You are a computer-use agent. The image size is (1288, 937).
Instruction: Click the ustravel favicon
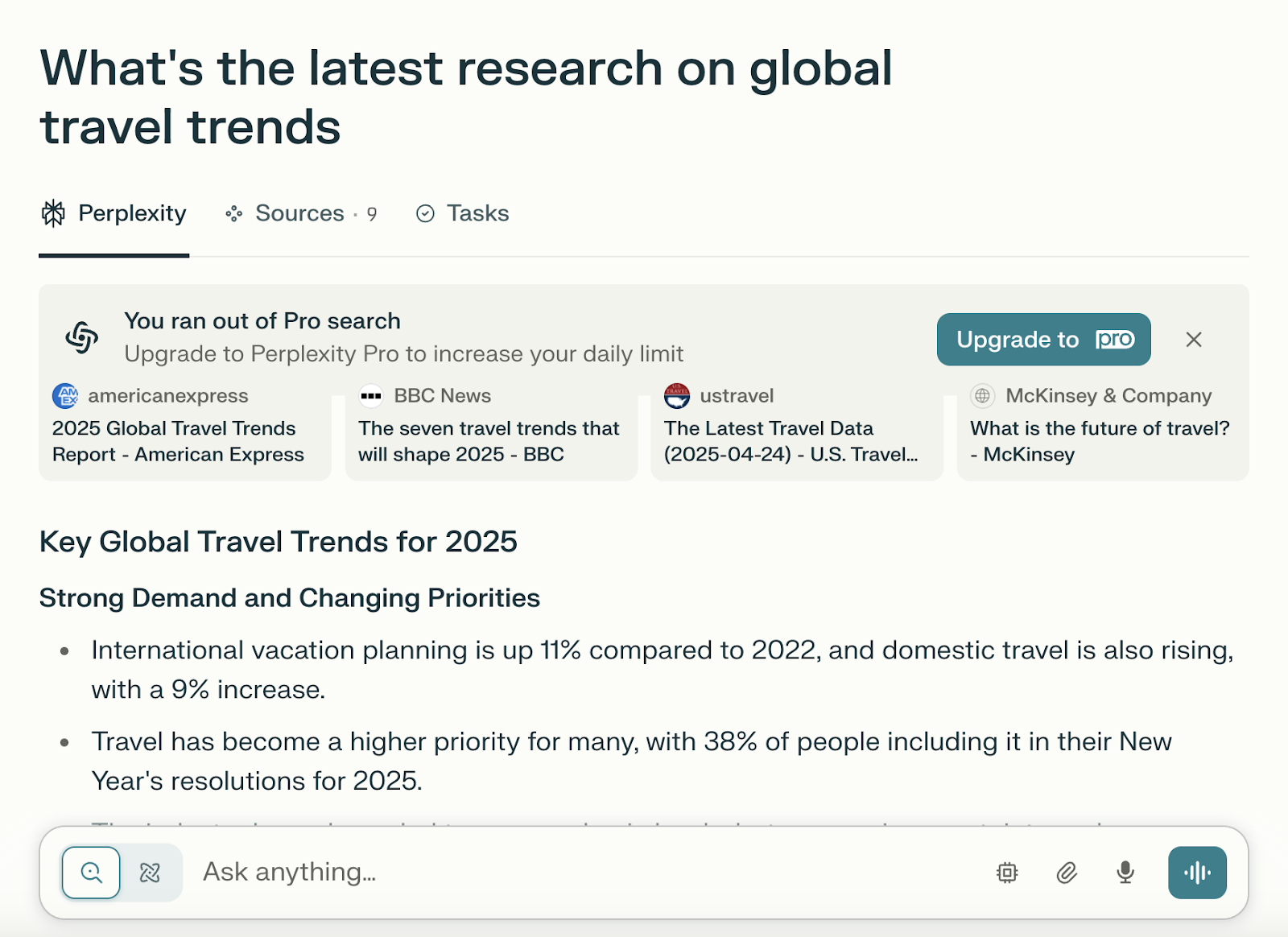pyautogui.click(x=677, y=395)
